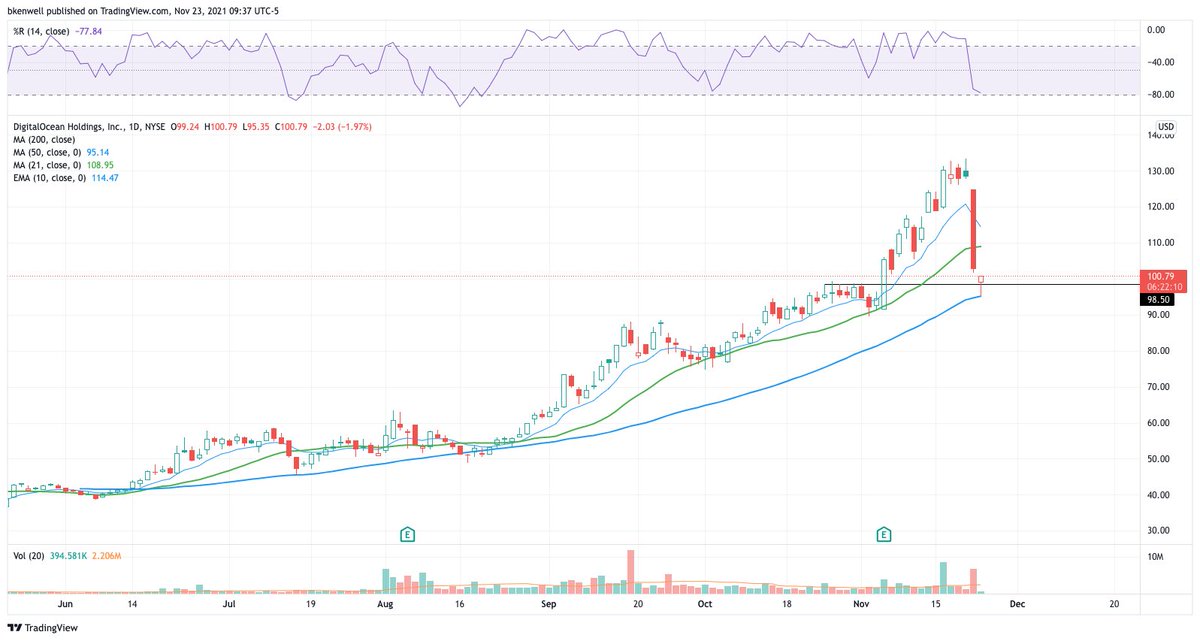Screen dimensions: 1200x641
Task: Click the published-on-TradingView.com header text
Action: 144,10
